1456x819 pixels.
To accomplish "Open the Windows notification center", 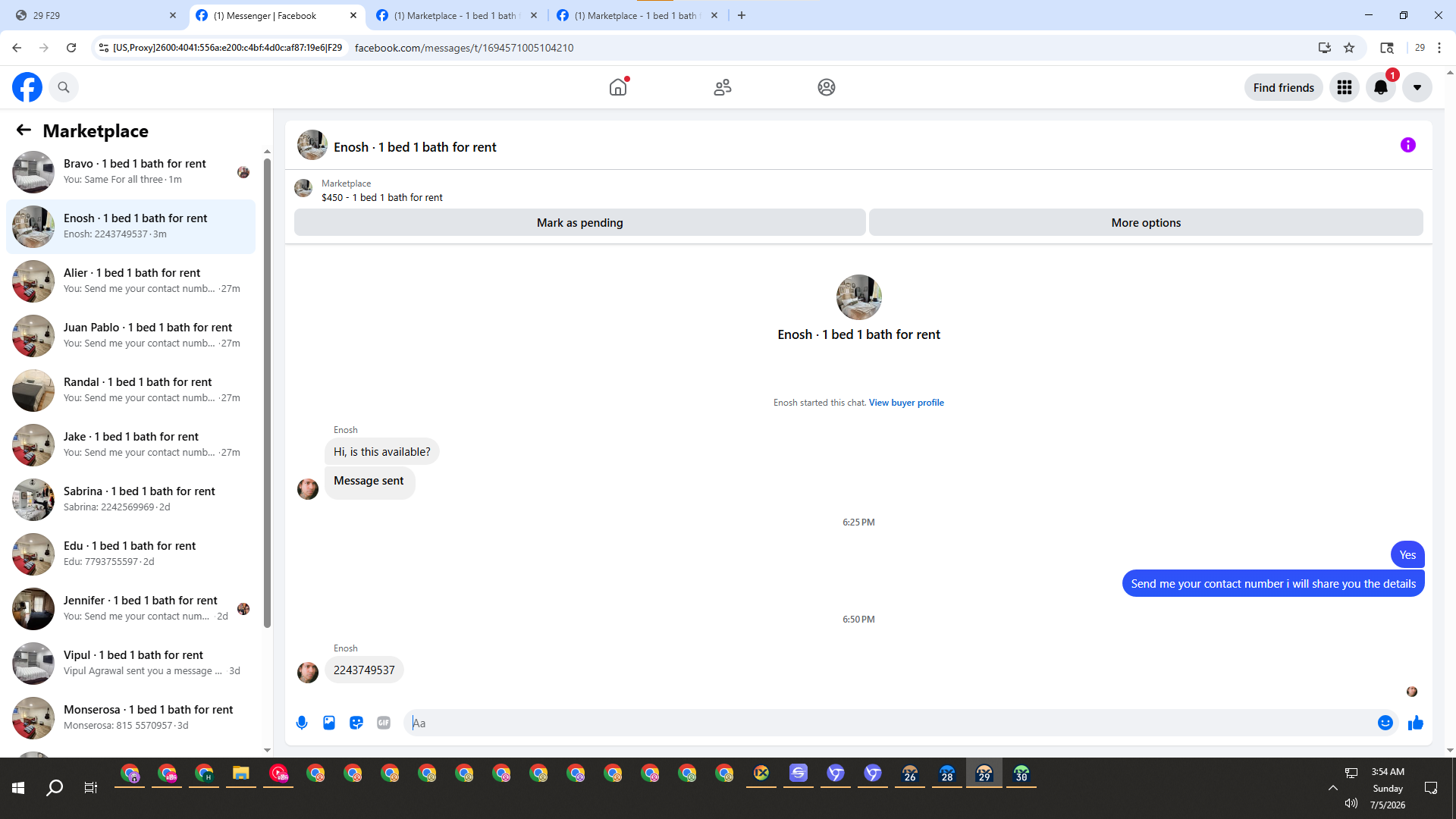I will 1431,788.
